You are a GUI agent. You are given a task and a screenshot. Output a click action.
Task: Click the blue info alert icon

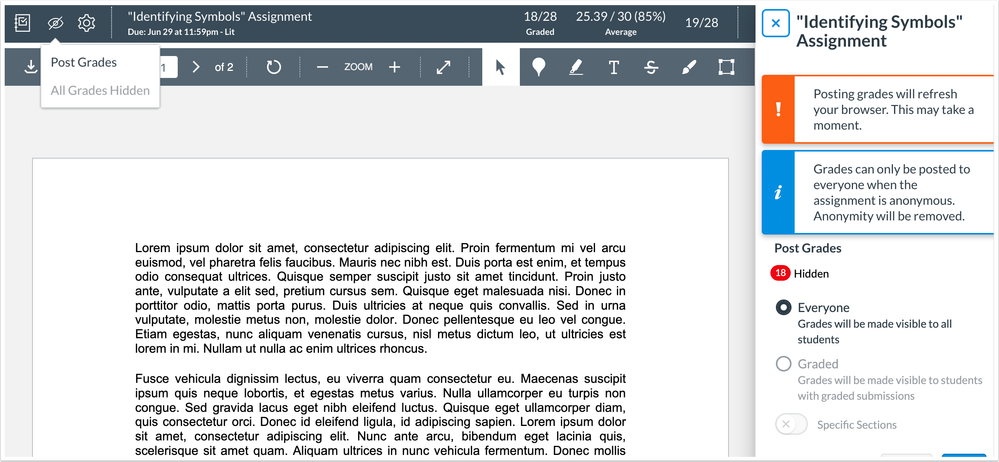pyautogui.click(x=778, y=193)
